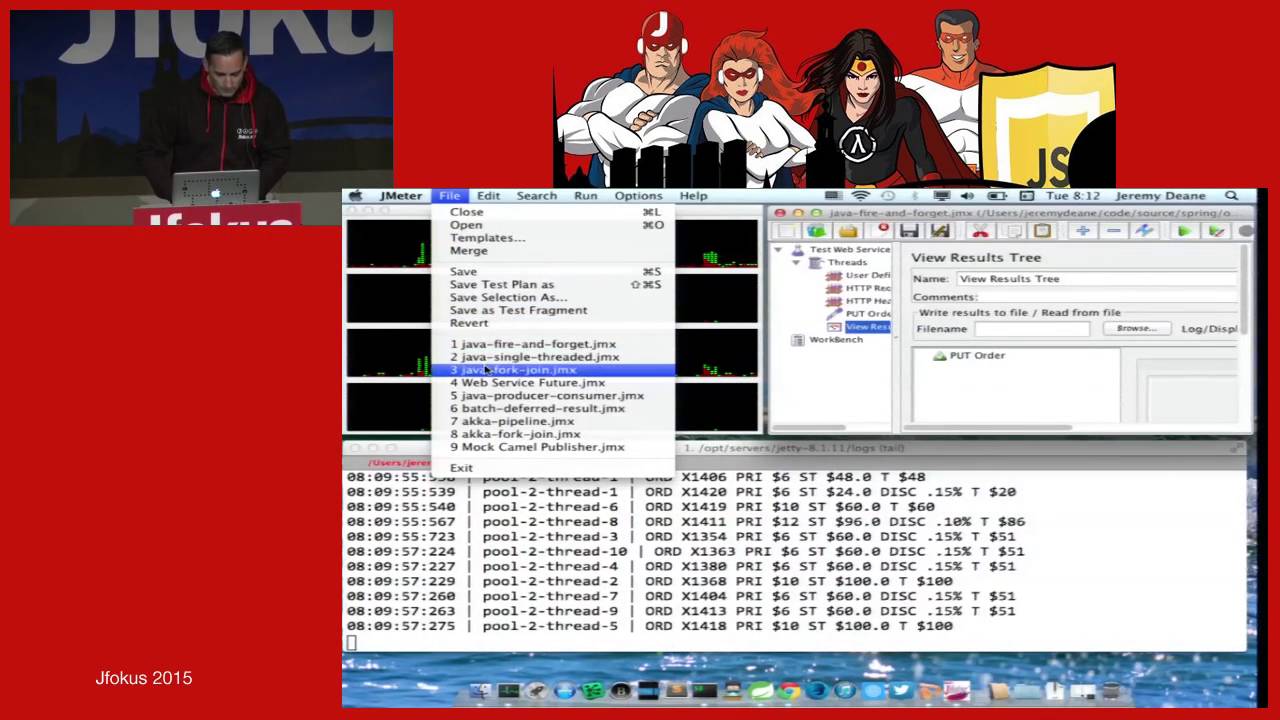
Task: Open recent file java-producer-consumer.jmx
Action: tap(553, 396)
